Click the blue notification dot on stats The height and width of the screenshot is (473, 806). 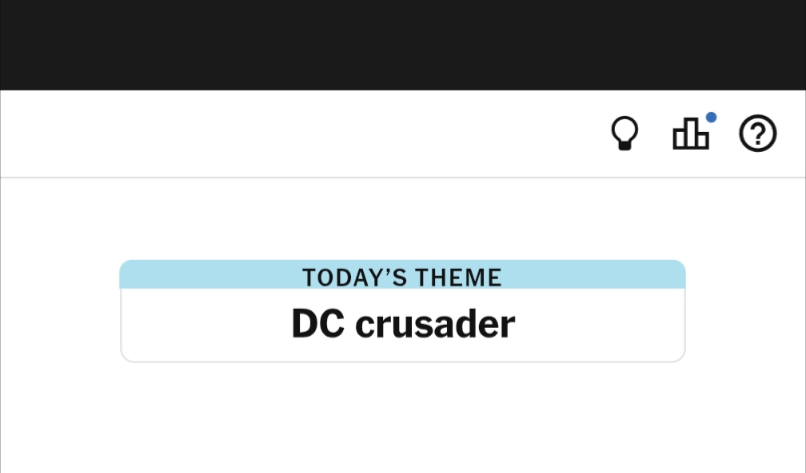[711, 118]
